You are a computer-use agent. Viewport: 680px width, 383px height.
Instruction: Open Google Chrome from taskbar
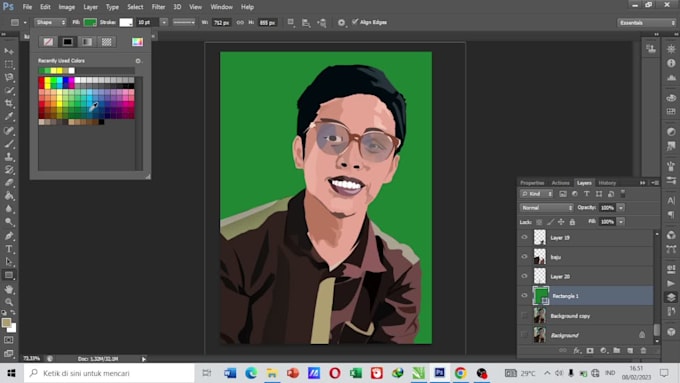[460, 373]
